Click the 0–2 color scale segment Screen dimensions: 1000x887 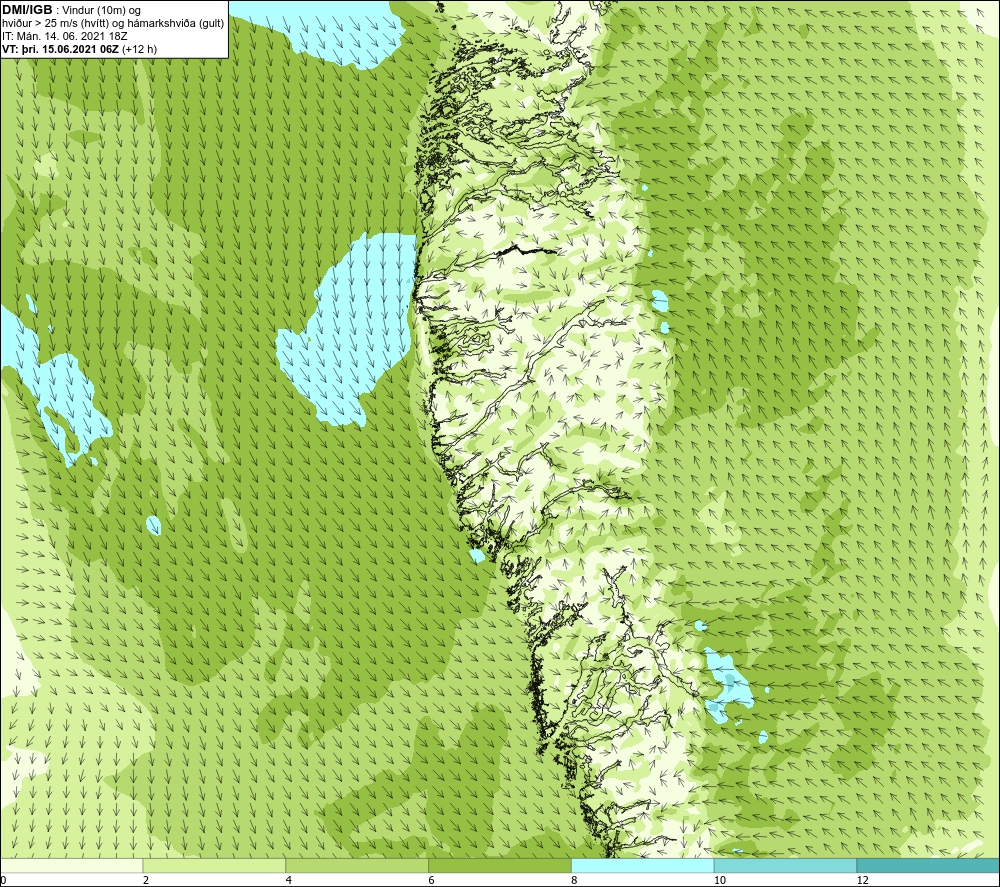point(71,865)
